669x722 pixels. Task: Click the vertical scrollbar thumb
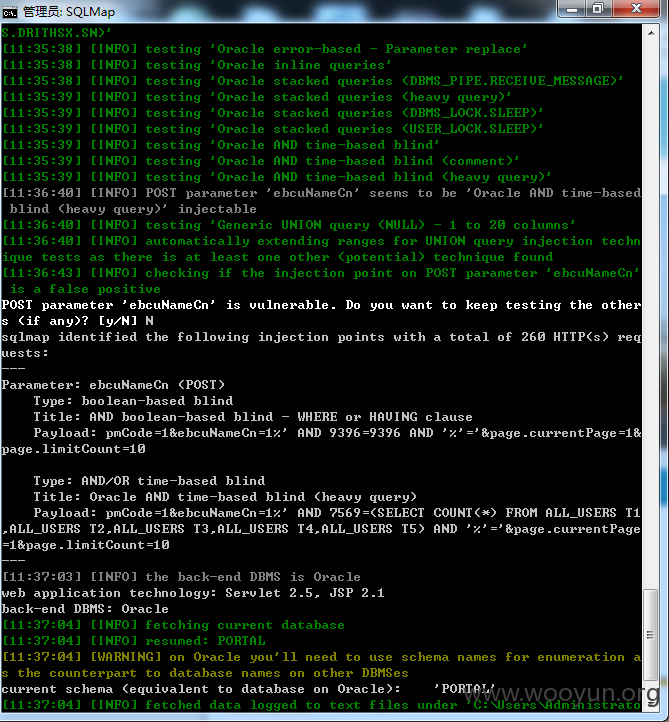(x=650, y=635)
